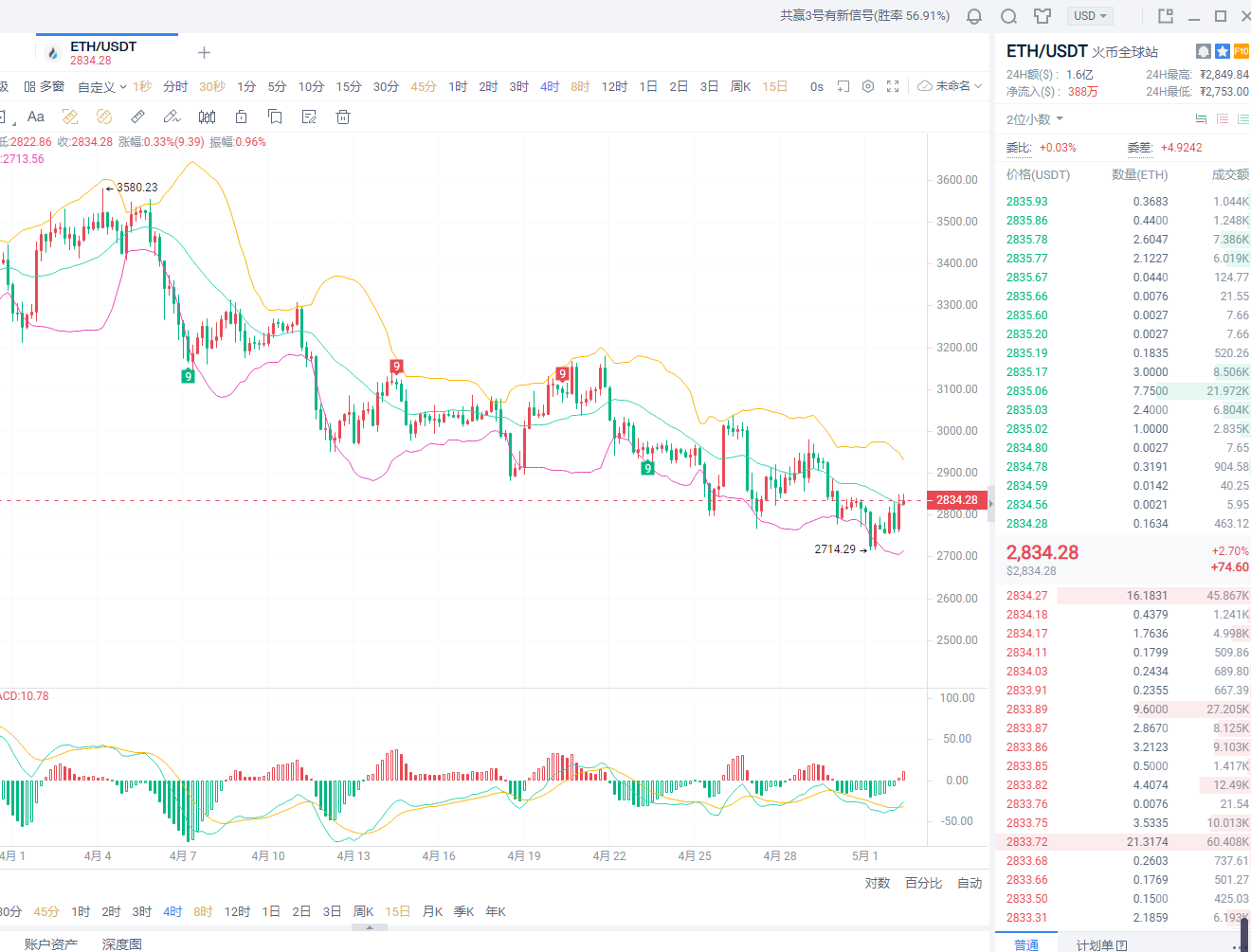Click the help icon next to 计划单

[x=1122, y=945]
